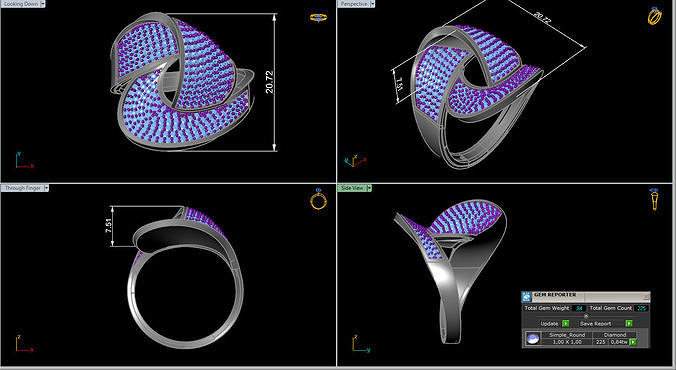The width and height of the screenshot is (676, 370).
Task: Click the Through Finger viewport ring icon
Action: (x=319, y=200)
